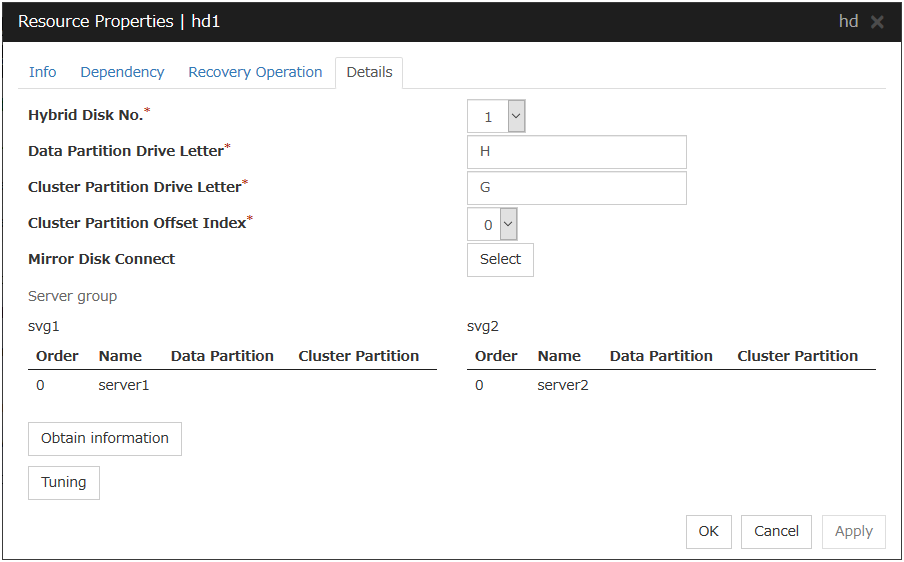This screenshot has width=904, height=562.
Task: Switch to the Info tab
Action: coord(43,72)
